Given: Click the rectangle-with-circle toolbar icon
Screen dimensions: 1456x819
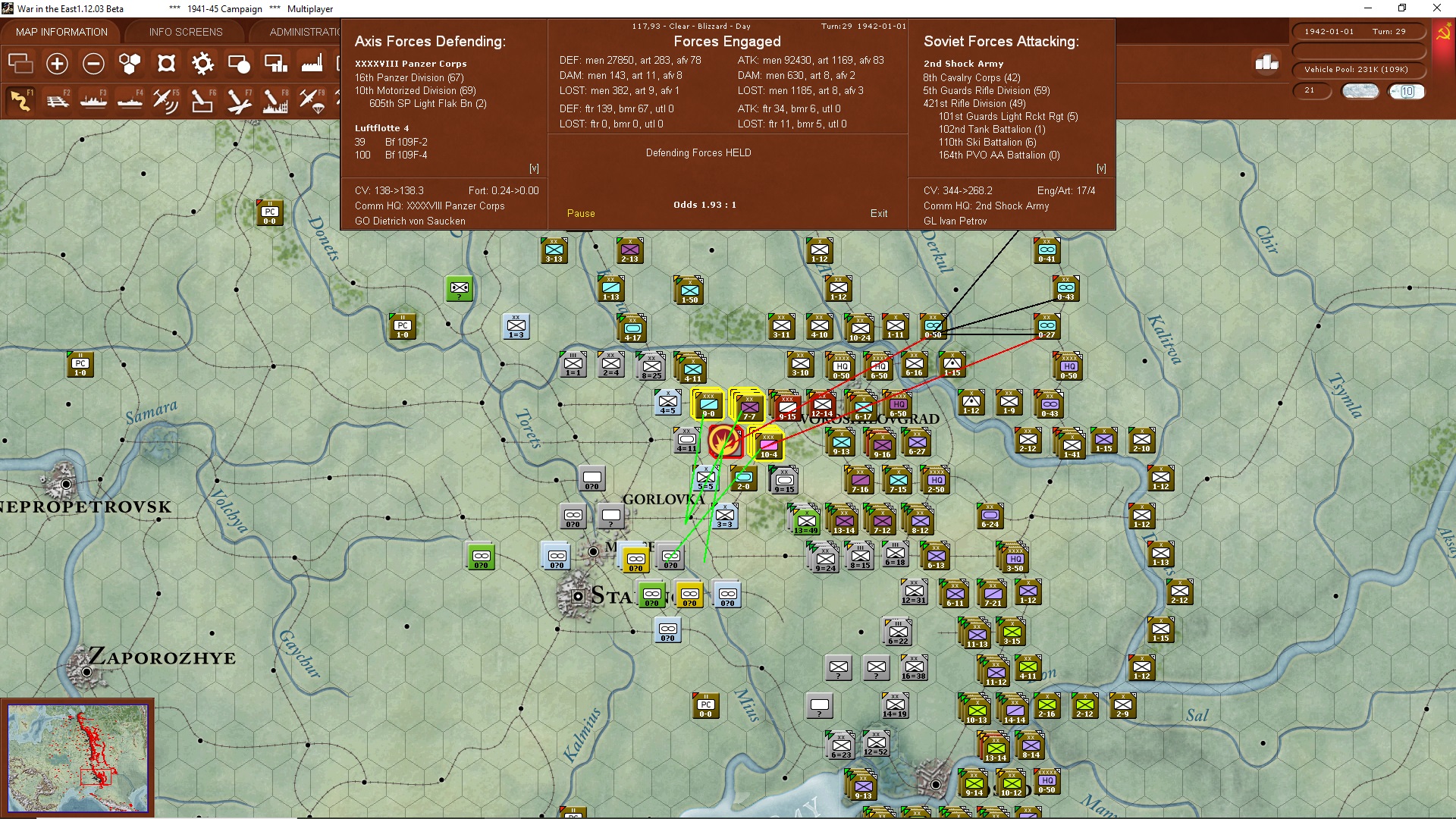Looking at the screenshot, I should pos(239,64).
